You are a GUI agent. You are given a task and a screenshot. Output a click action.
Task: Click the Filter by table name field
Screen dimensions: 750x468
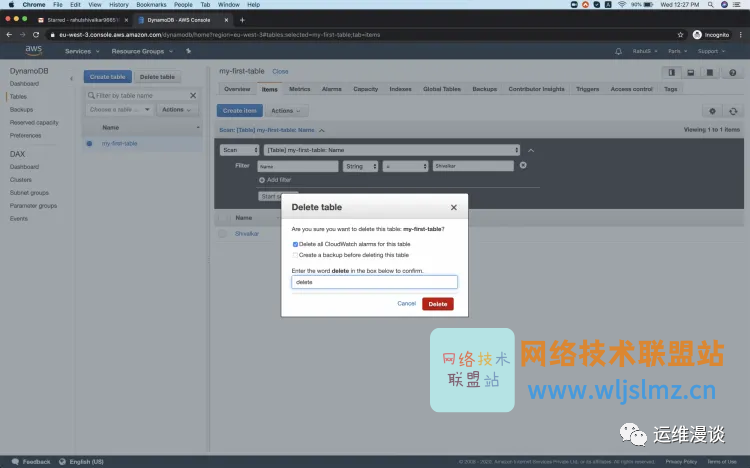click(142, 95)
